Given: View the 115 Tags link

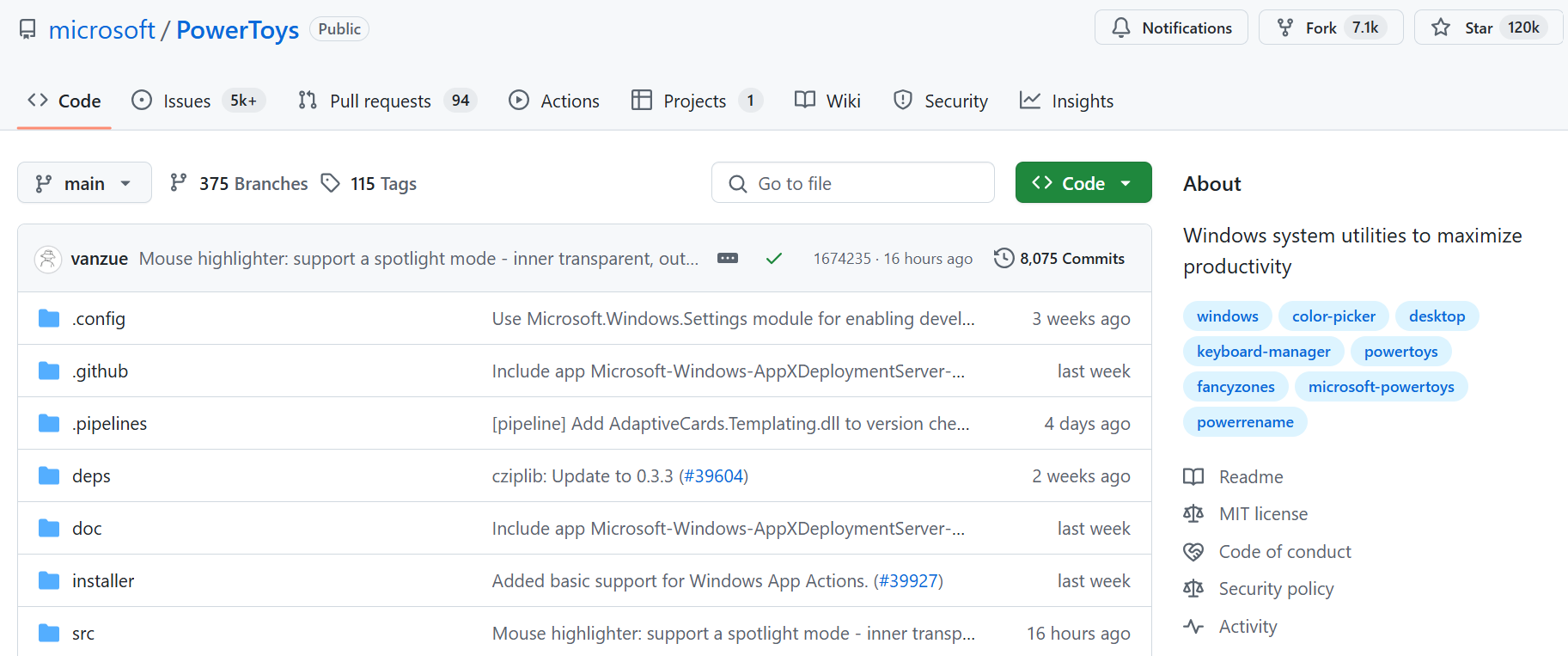Looking at the screenshot, I should point(369,183).
